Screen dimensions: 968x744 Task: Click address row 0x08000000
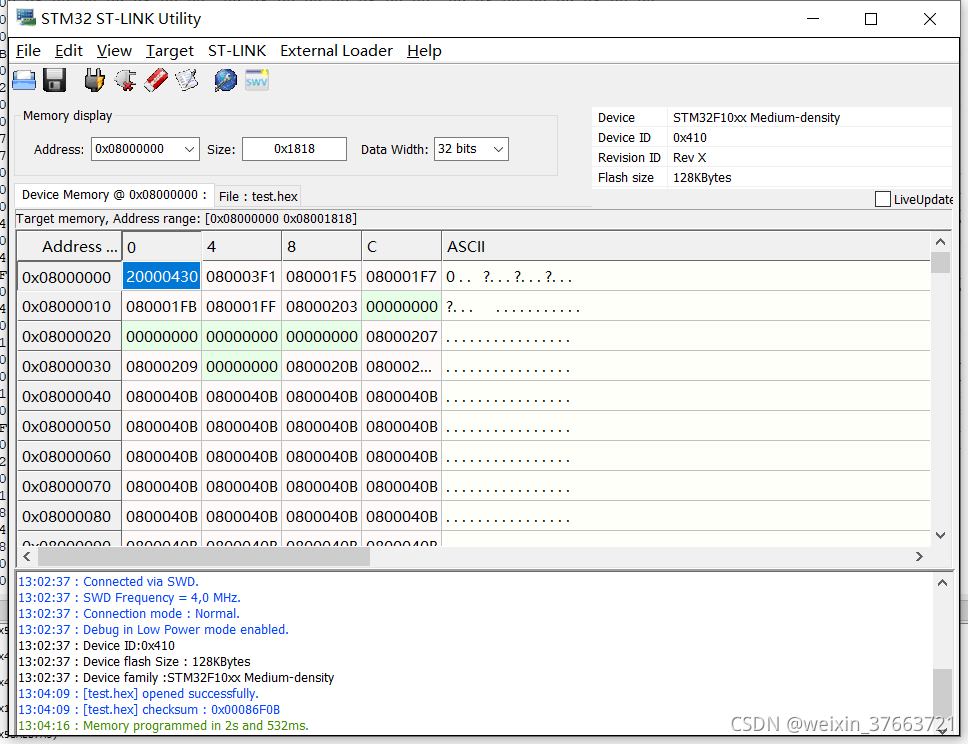(67, 277)
